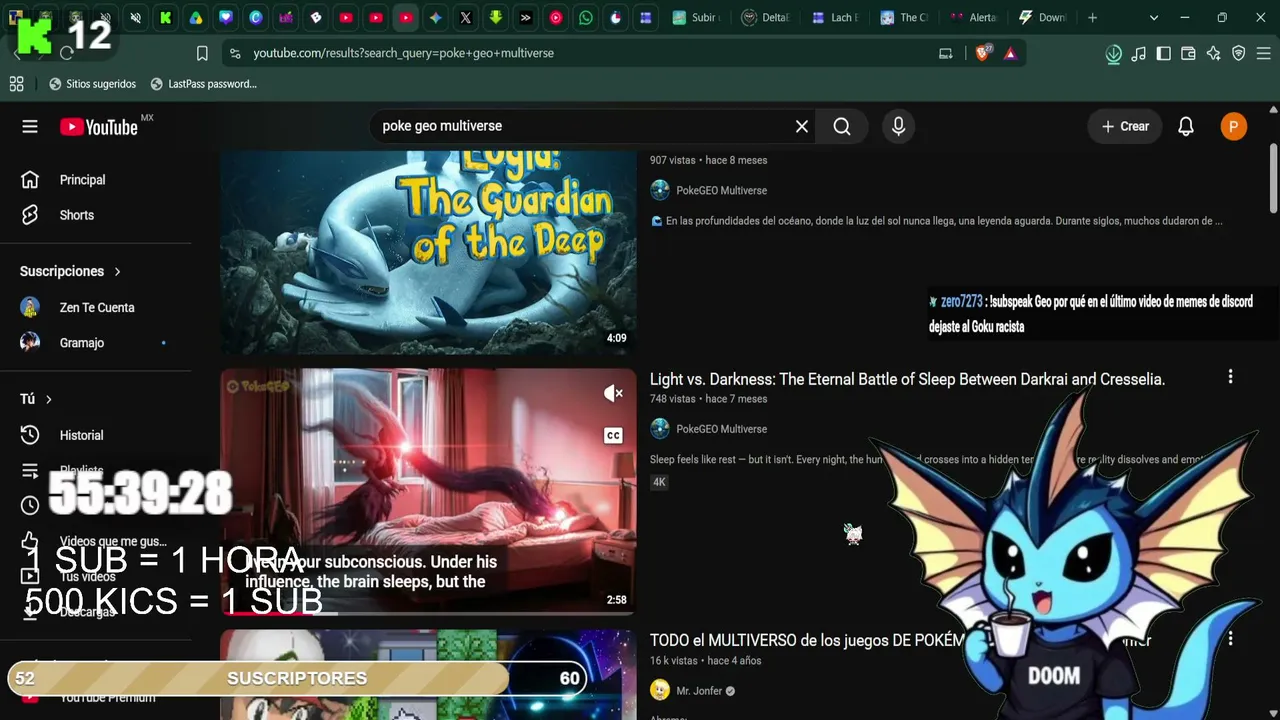Screen dimensions: 1280x720
Task: Seek in the Darkrai preview progress bar
Action: pyautogui.click(x=428, y=613)
